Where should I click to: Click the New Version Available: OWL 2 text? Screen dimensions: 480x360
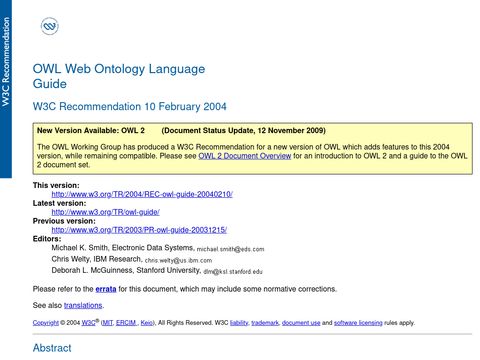pyautogui.click(x=91, y=130)
